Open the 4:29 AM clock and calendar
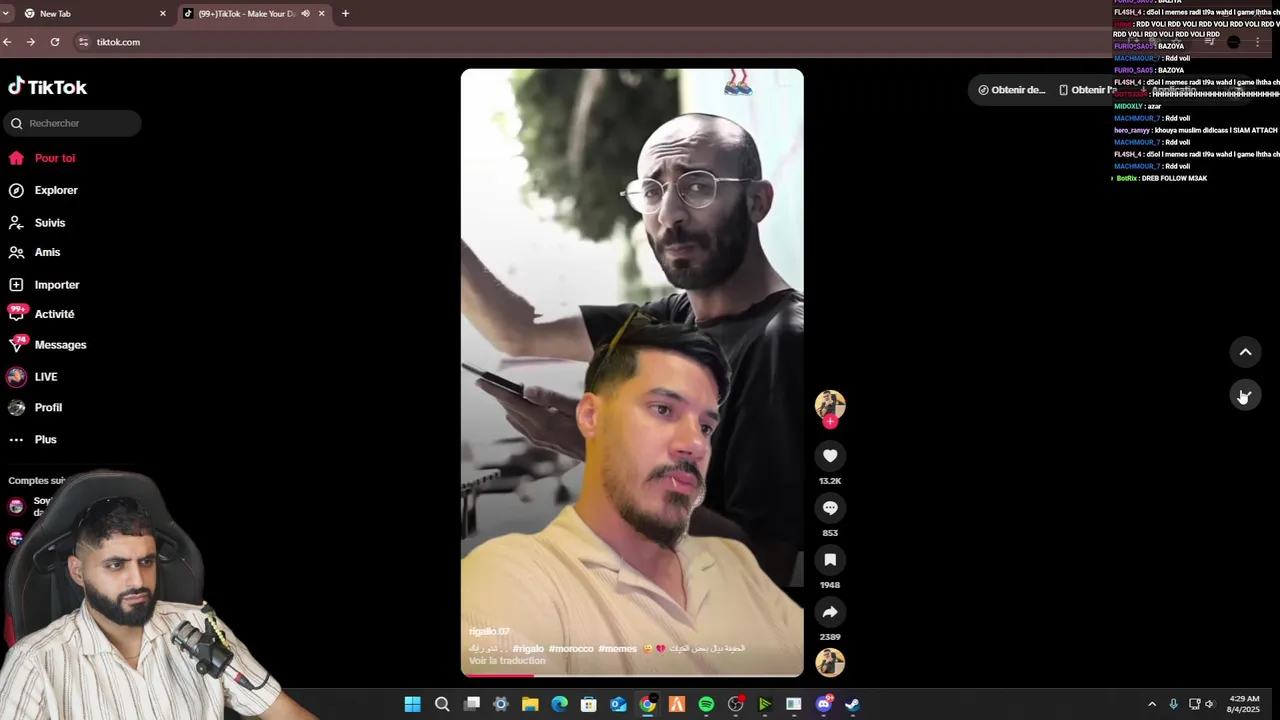 1244,704
